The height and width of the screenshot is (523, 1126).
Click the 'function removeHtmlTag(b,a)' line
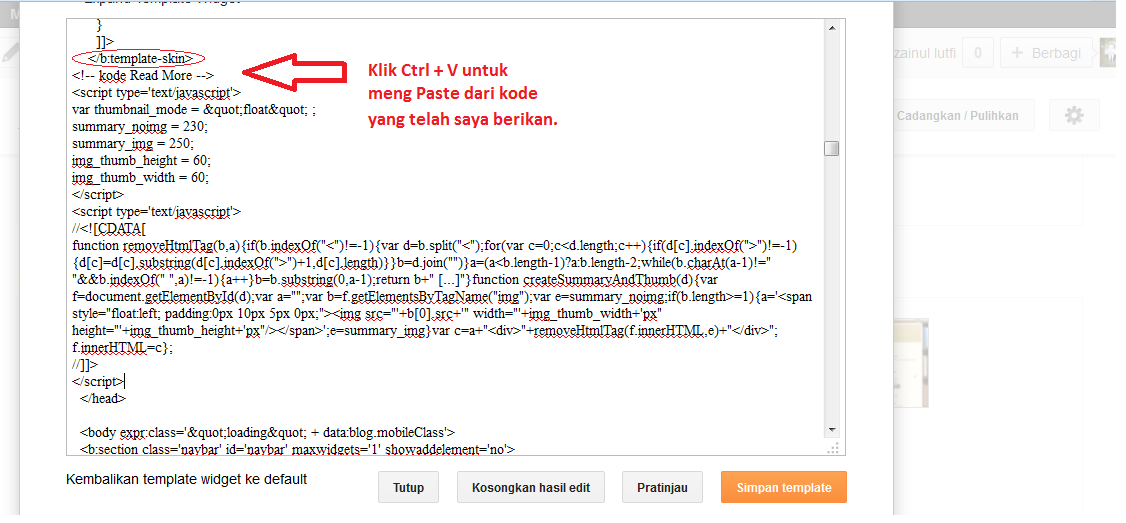coord(434,246)
